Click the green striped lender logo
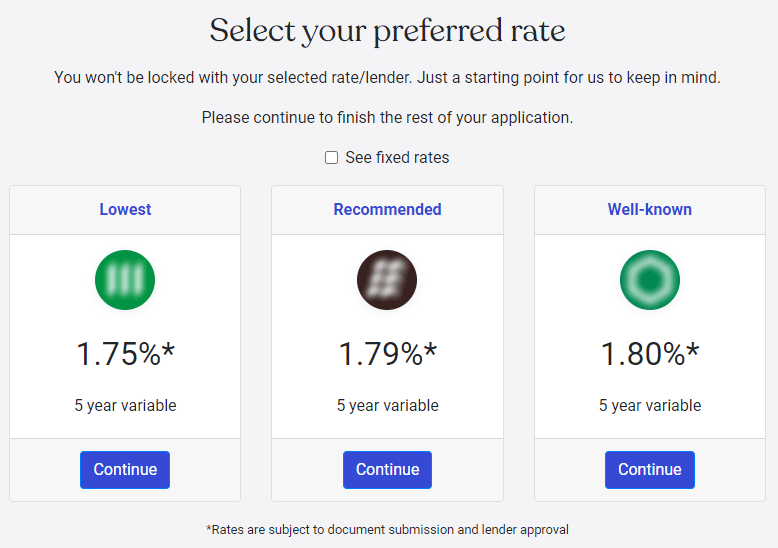Viewport: 778px width, 548px height. tap(125, 280)
